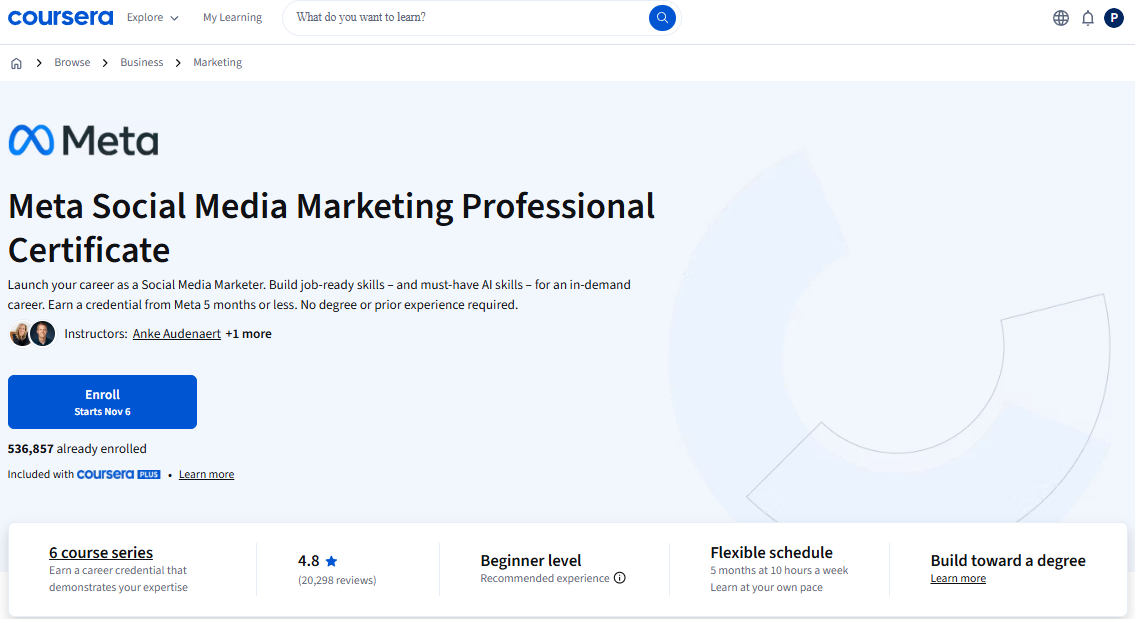Open the profile avatar menu
Image resolution: width=1135 pixels, height=619 pixels.
(x=1113, y=17)
